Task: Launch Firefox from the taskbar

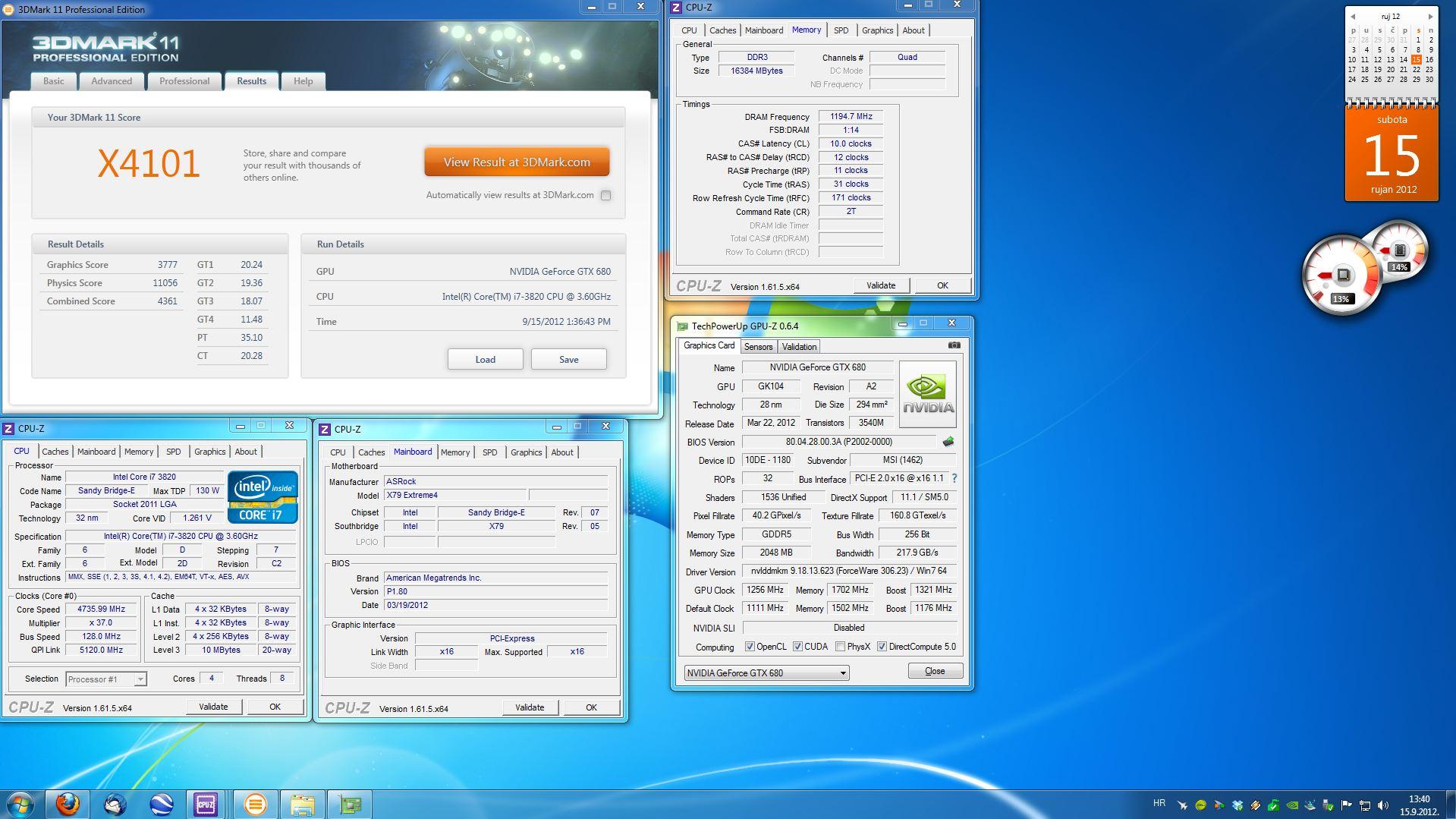Action: click(x=68, y=804)
